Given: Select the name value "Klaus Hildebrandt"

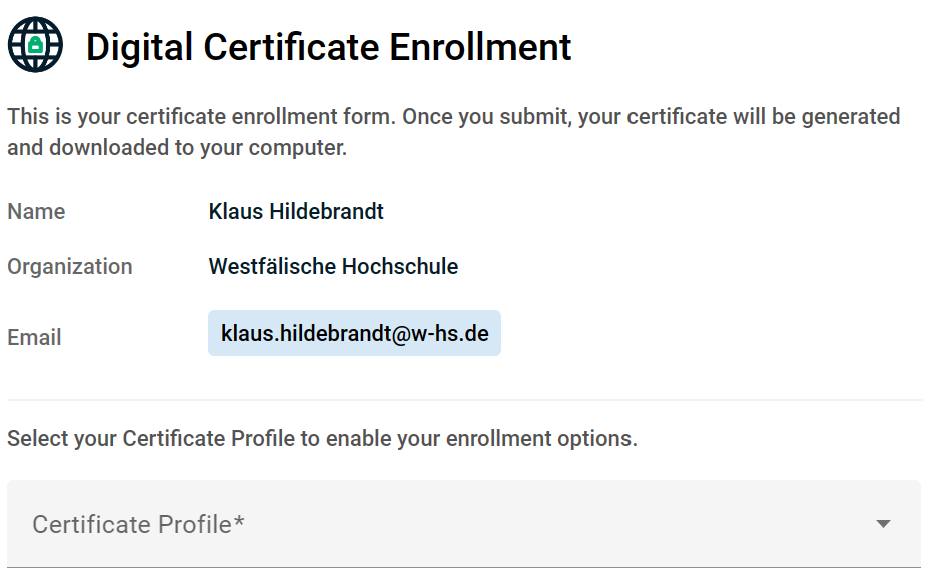Looking at the screenshot, I should (296, 212).
